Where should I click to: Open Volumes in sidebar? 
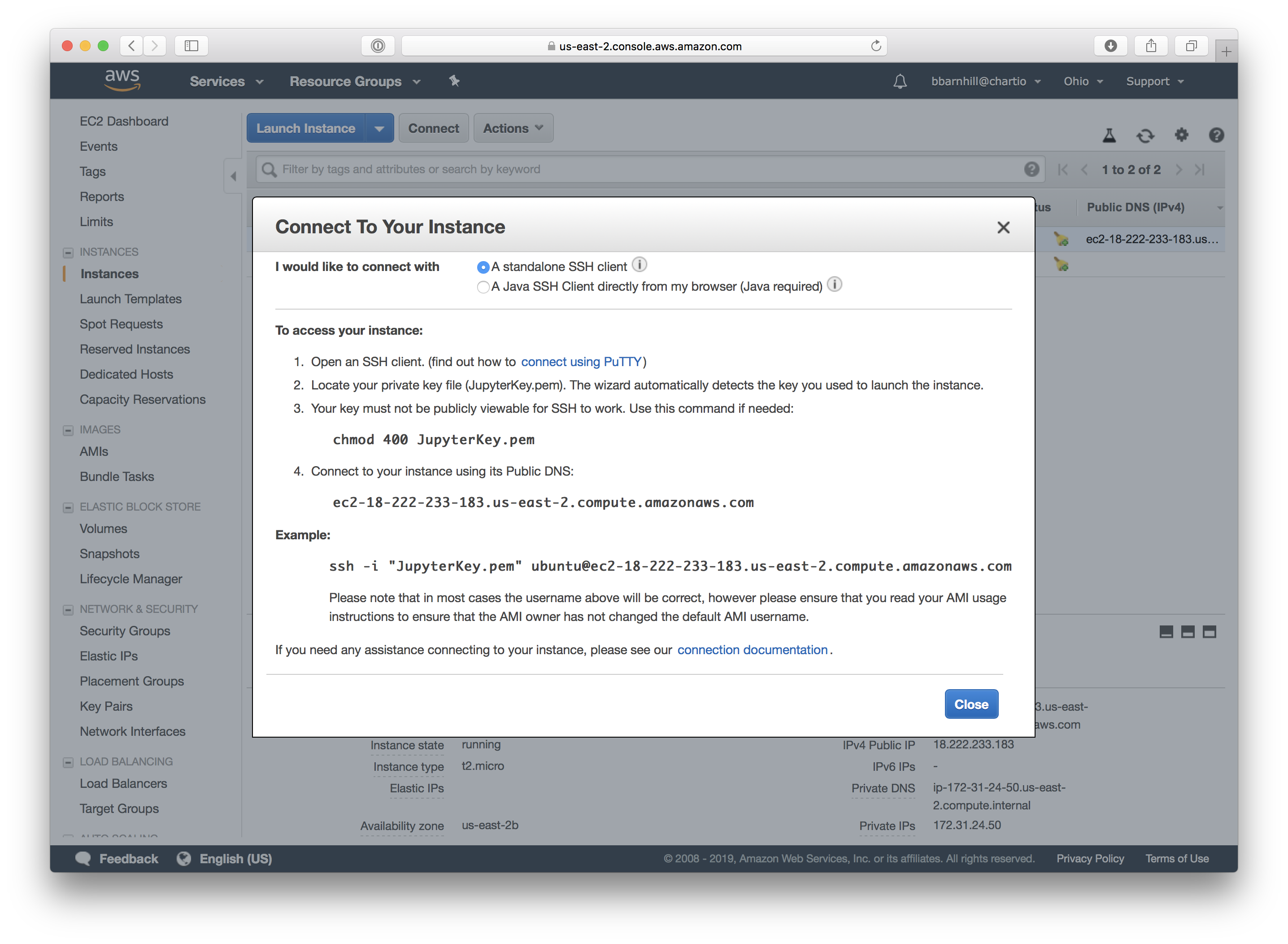[x=103, y=529]
